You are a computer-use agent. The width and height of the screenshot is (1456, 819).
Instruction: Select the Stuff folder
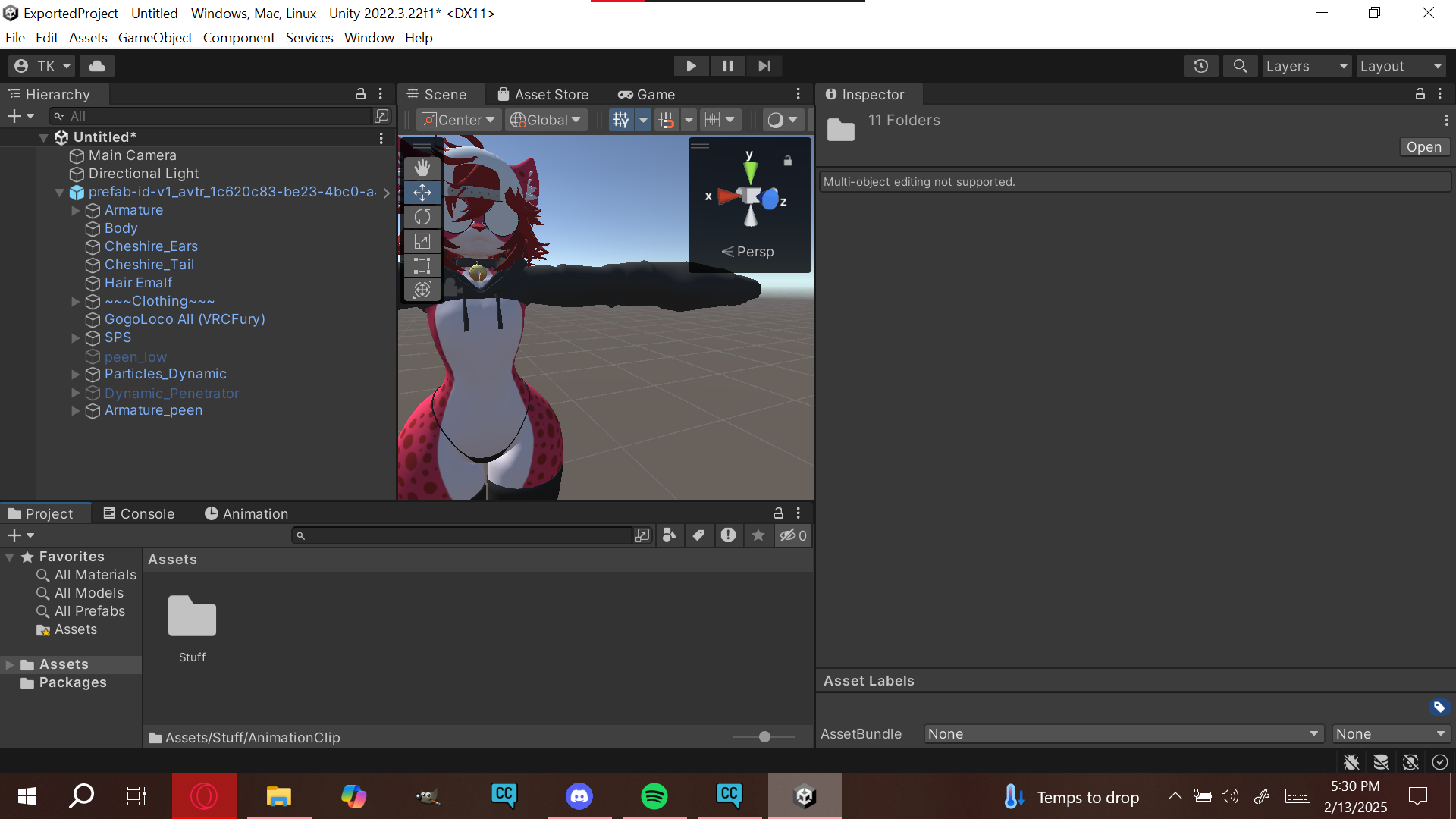(192, 629)
